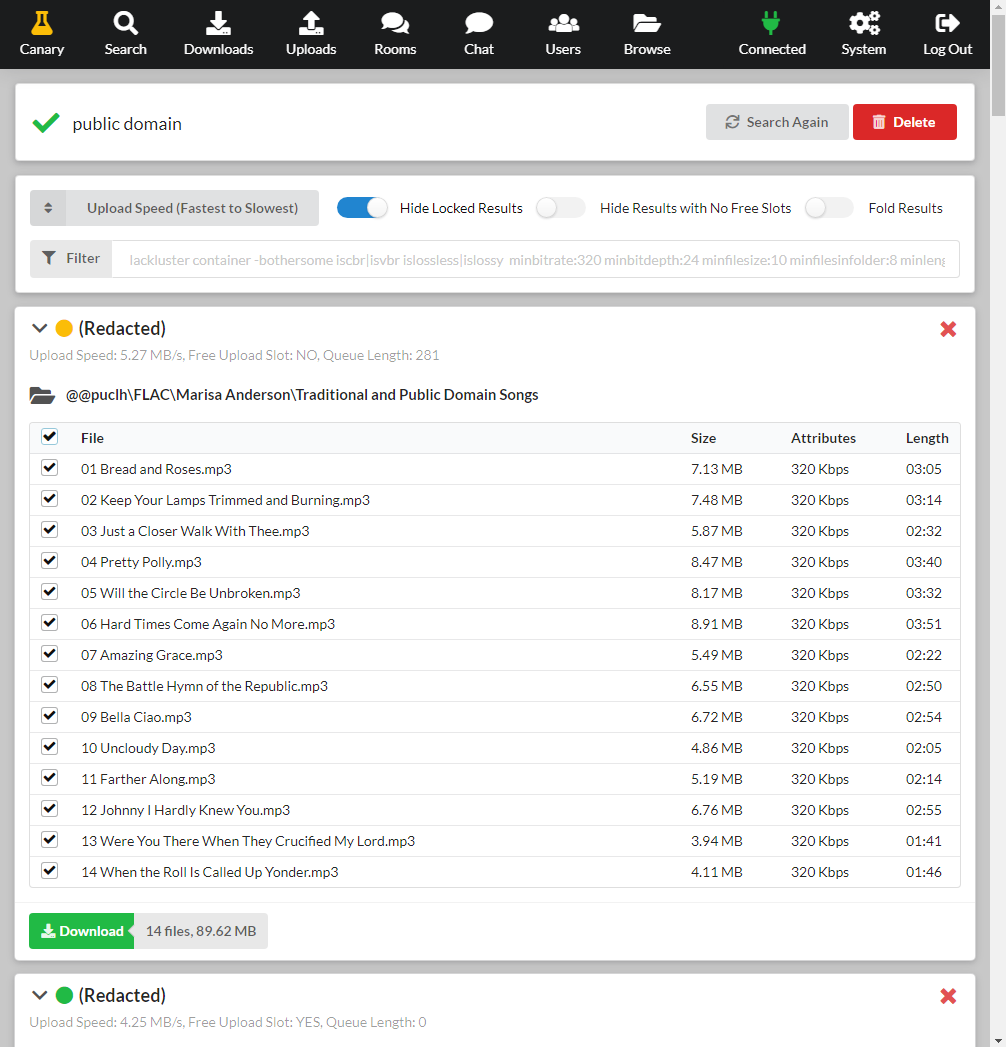
Task: View the Users list
Action: coord(563,33)
